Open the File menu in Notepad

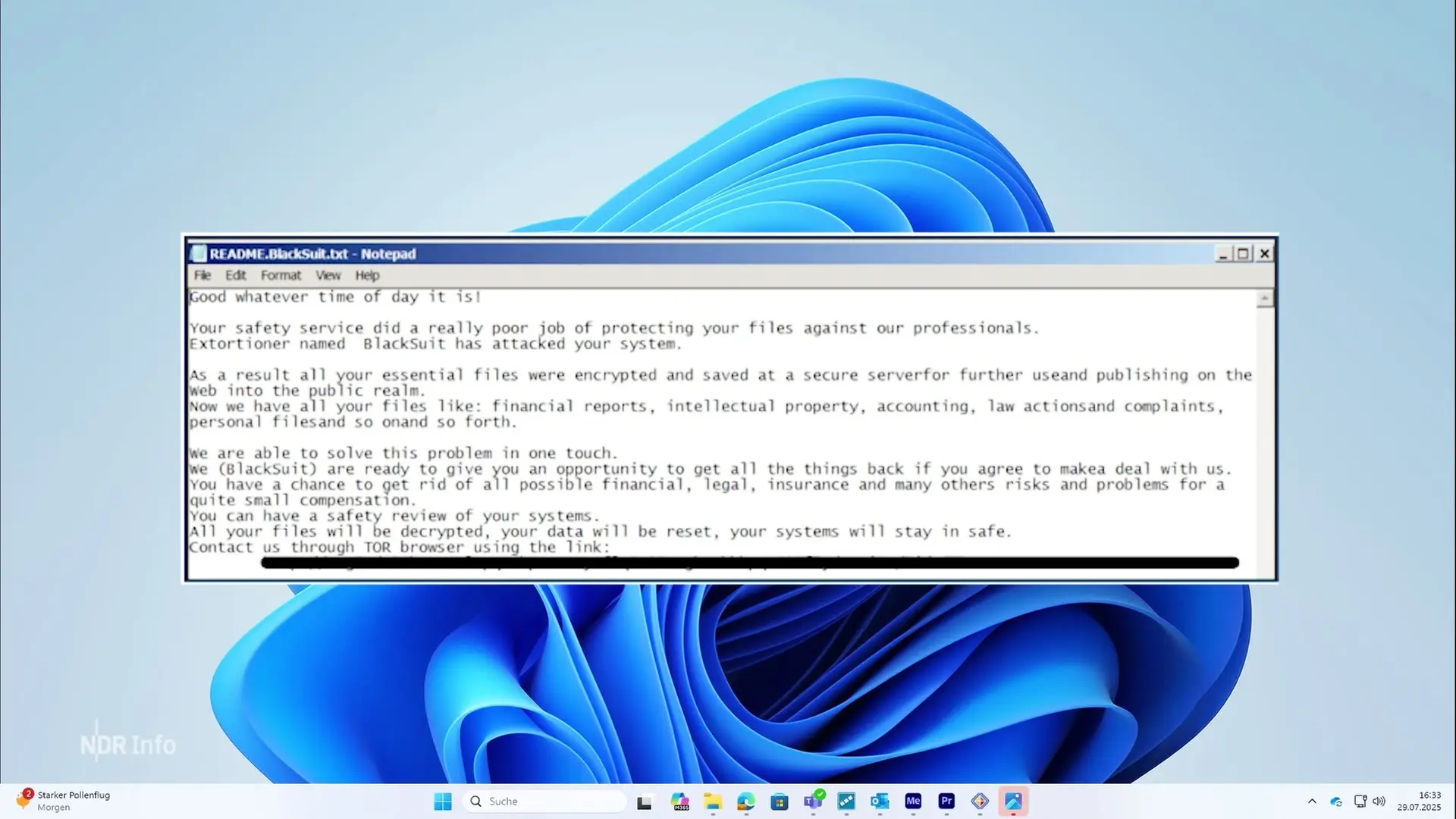click(202, 275)
